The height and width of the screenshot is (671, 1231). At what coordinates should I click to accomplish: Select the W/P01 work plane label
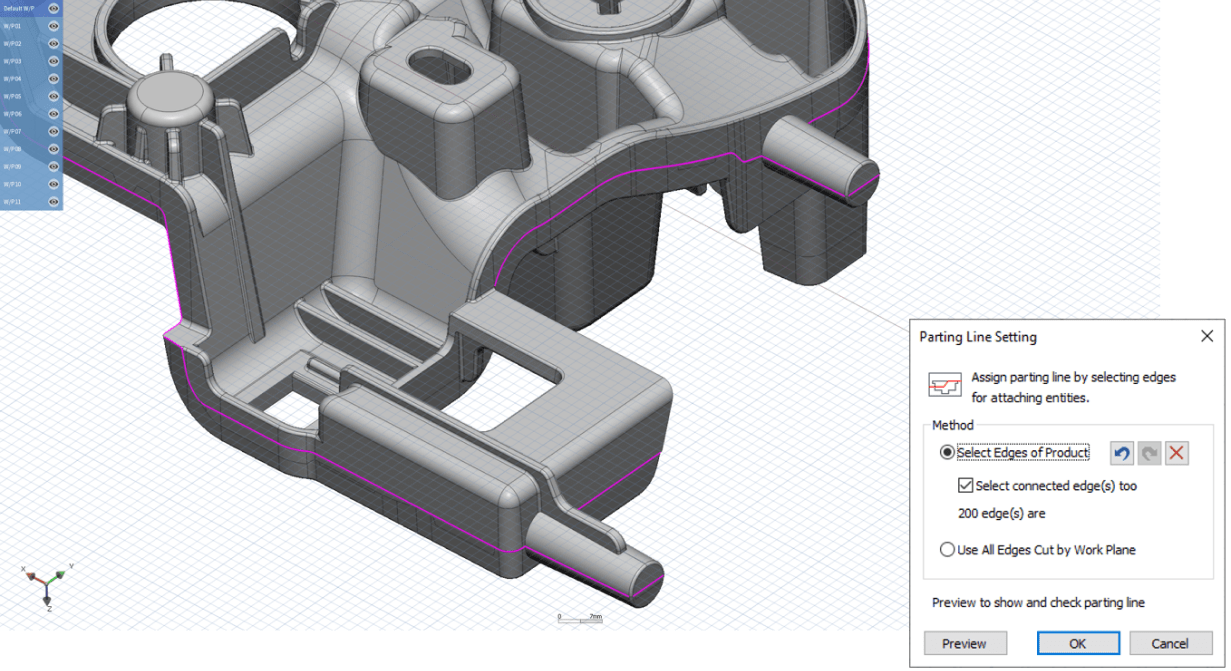click(12, 26)
